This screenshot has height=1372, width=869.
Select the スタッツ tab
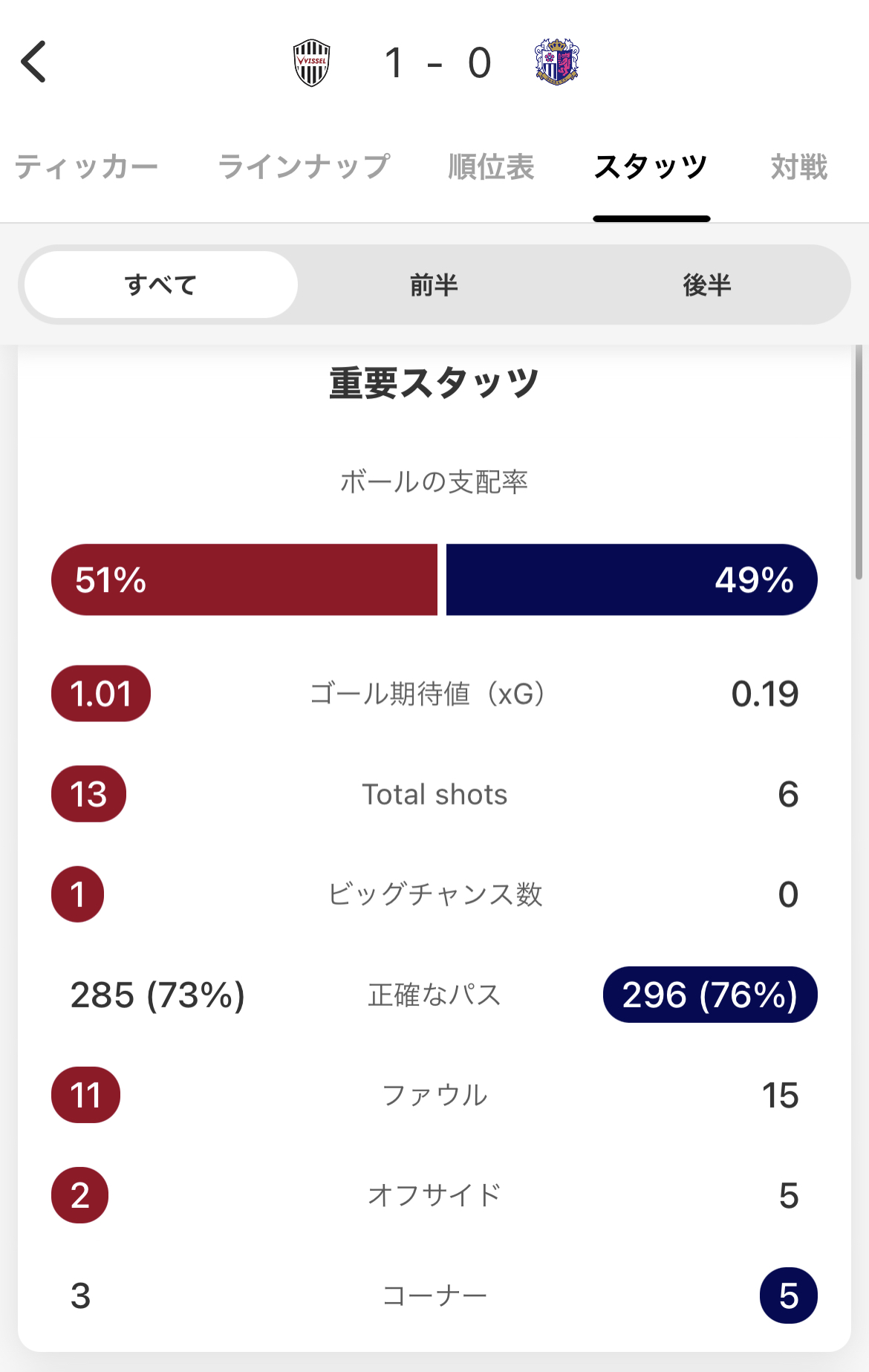651,167
